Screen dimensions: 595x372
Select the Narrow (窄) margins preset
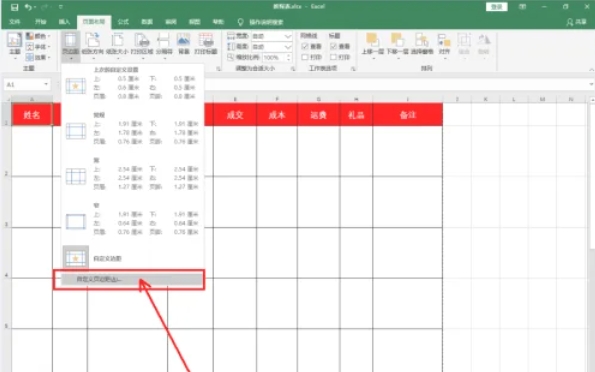(132, 219)
